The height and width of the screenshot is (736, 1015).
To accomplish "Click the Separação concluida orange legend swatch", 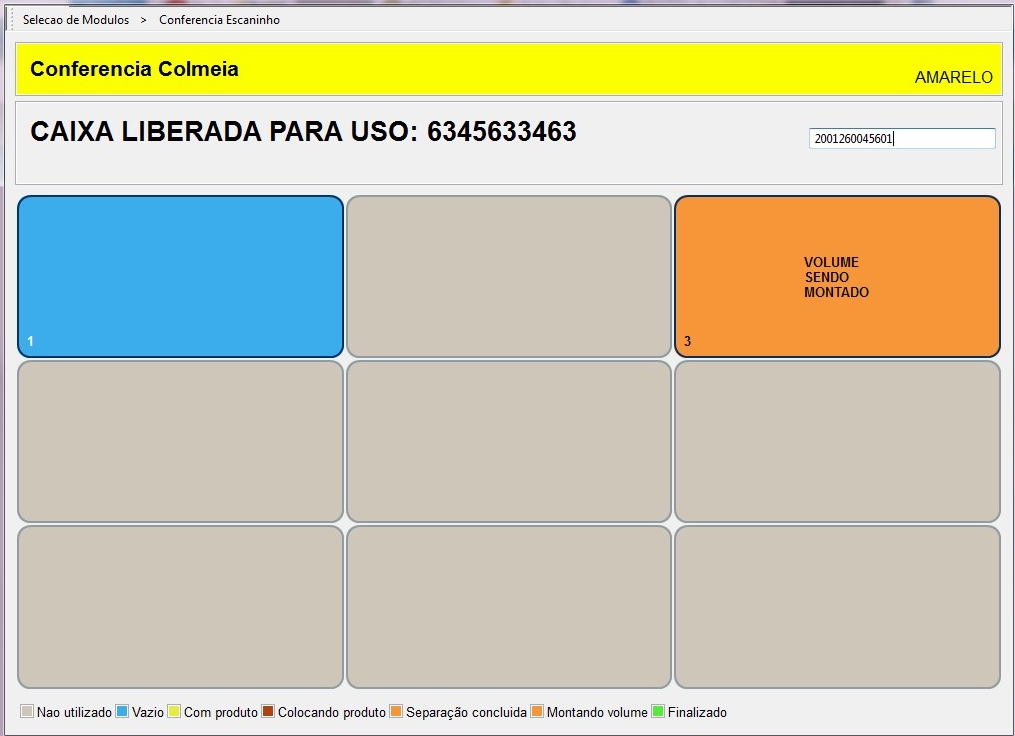I will [x=396, y=711].
